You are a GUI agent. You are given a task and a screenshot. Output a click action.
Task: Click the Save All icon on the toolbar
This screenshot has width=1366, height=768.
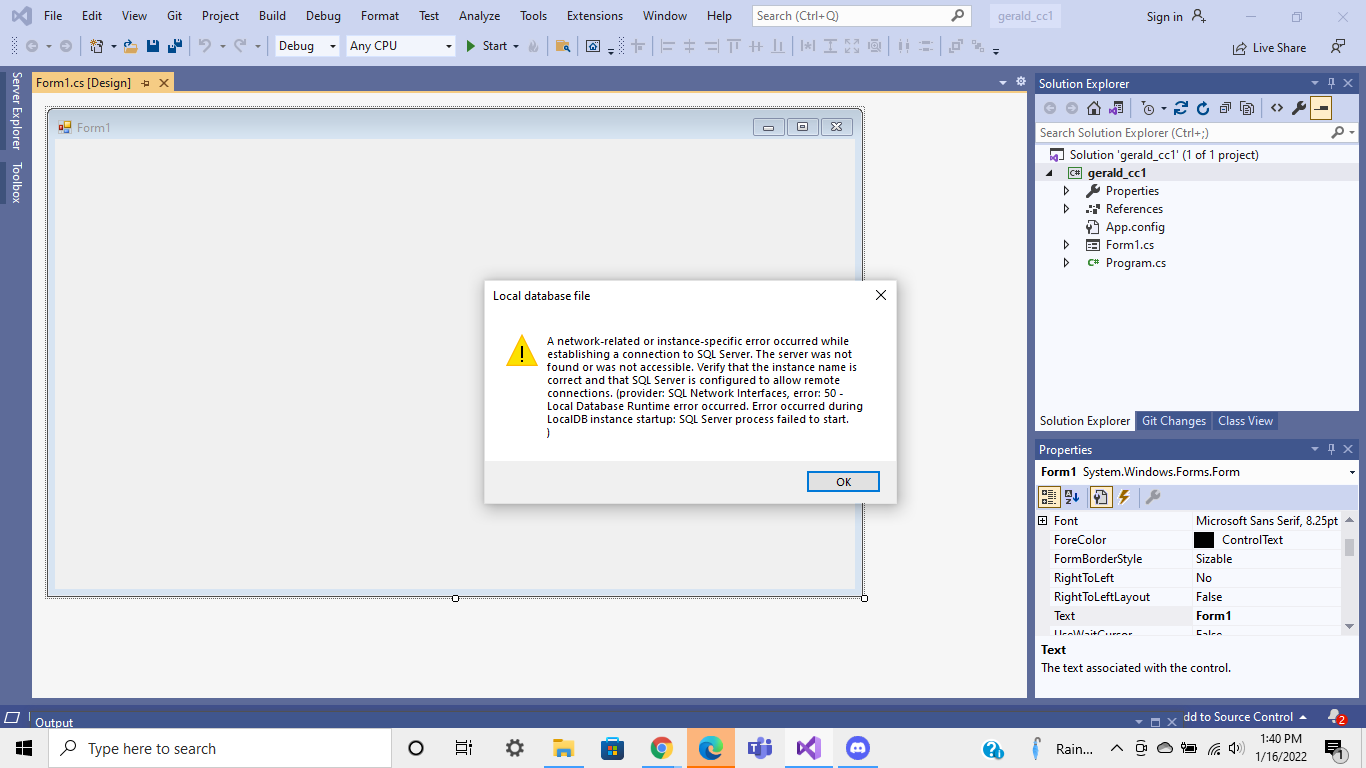173,45
